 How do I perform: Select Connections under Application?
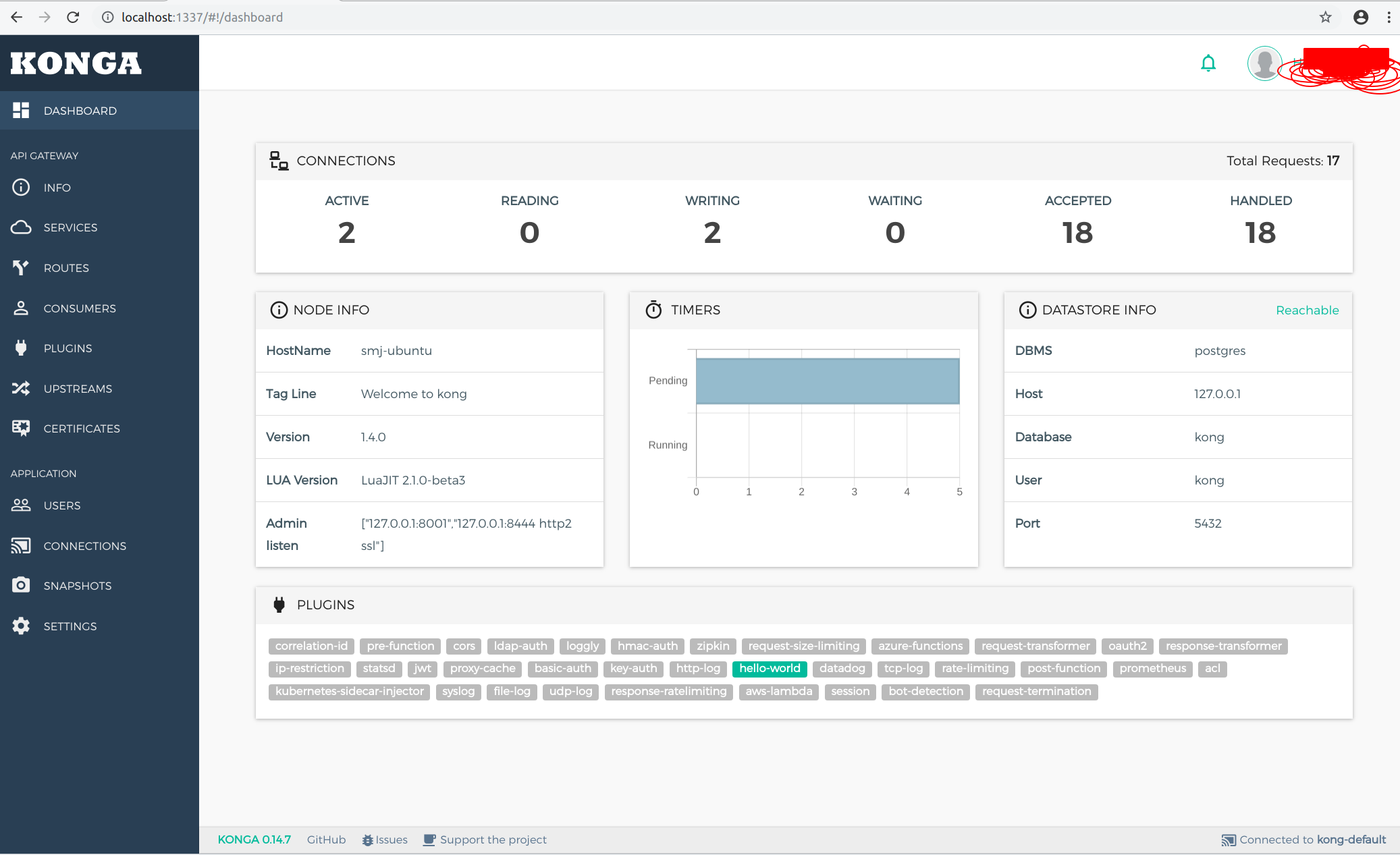click(84, 546)
